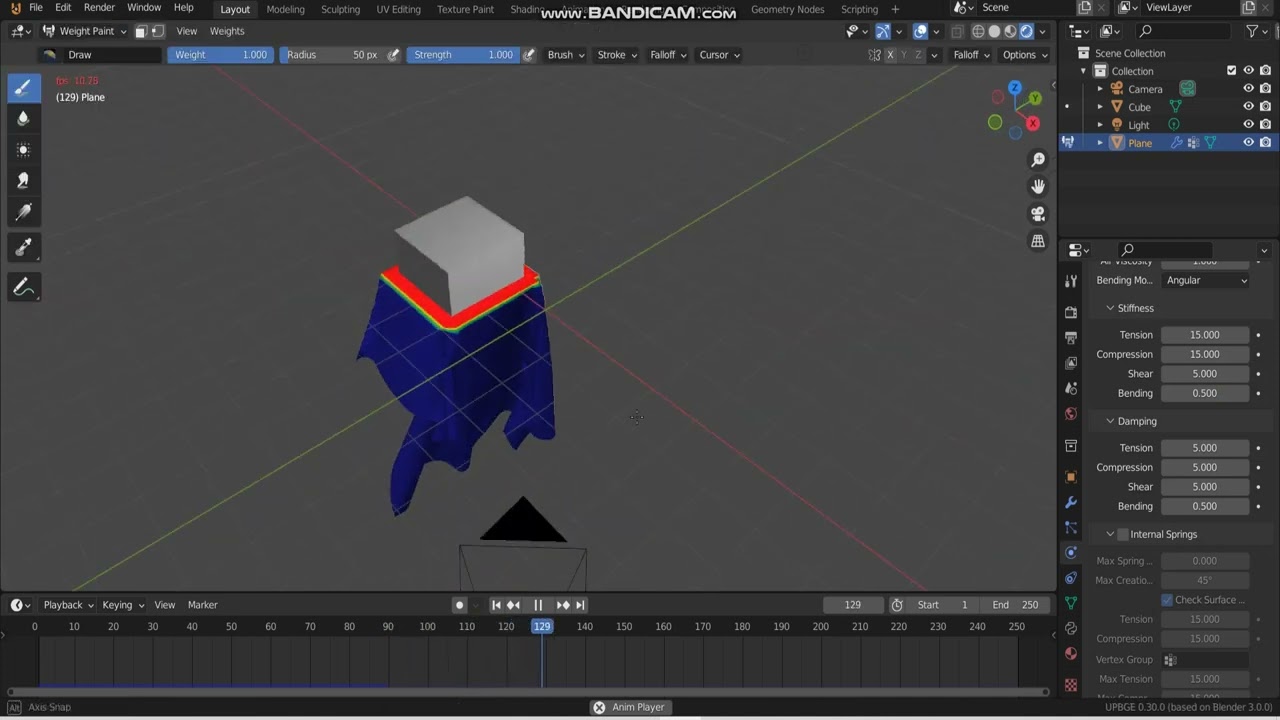Image resolution: width=1280 pixels, height=720 pixels.
Task: Open the Render properties tab
Action: pos(1071,312)
